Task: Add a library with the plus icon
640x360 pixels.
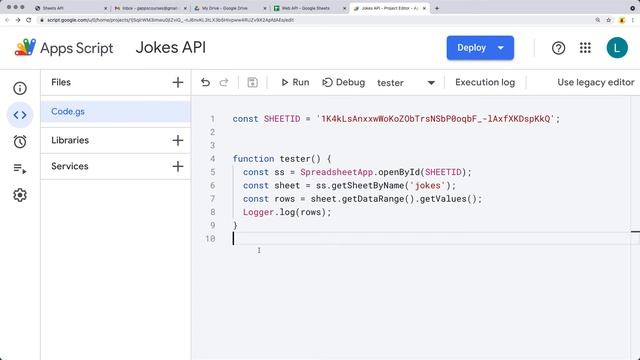Action: pyautogui.click(x=178, y=140)
